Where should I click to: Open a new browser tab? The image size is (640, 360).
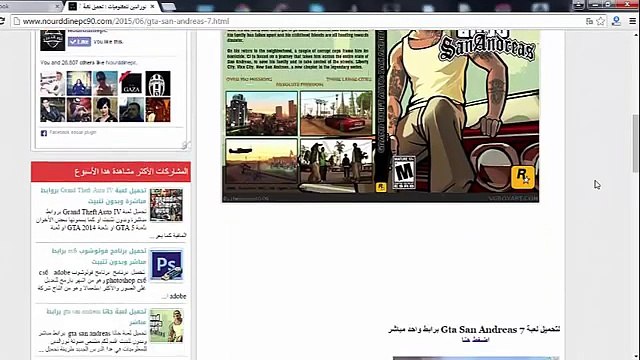[169, 7]
